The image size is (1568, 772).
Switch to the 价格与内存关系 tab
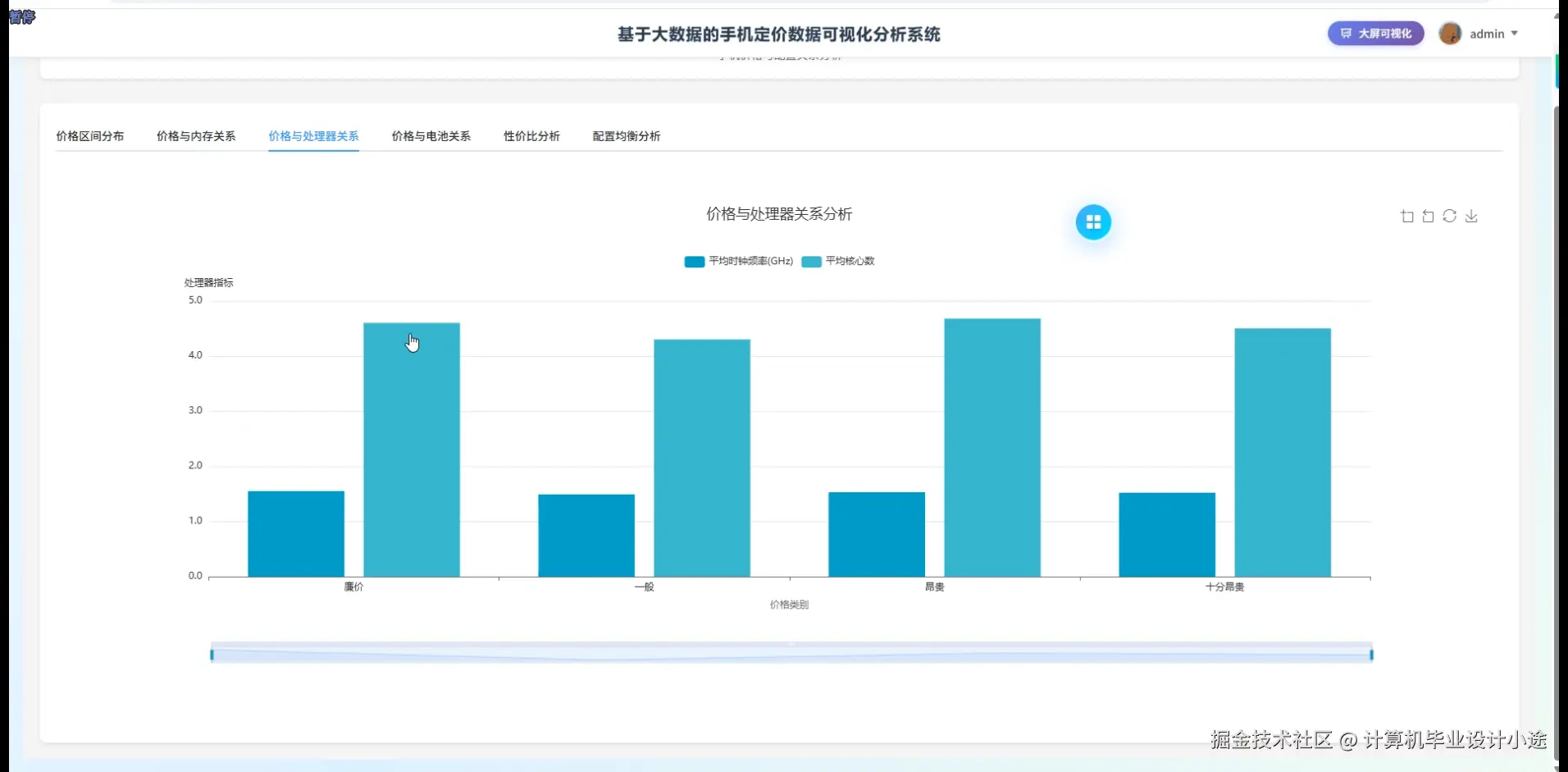196,136
